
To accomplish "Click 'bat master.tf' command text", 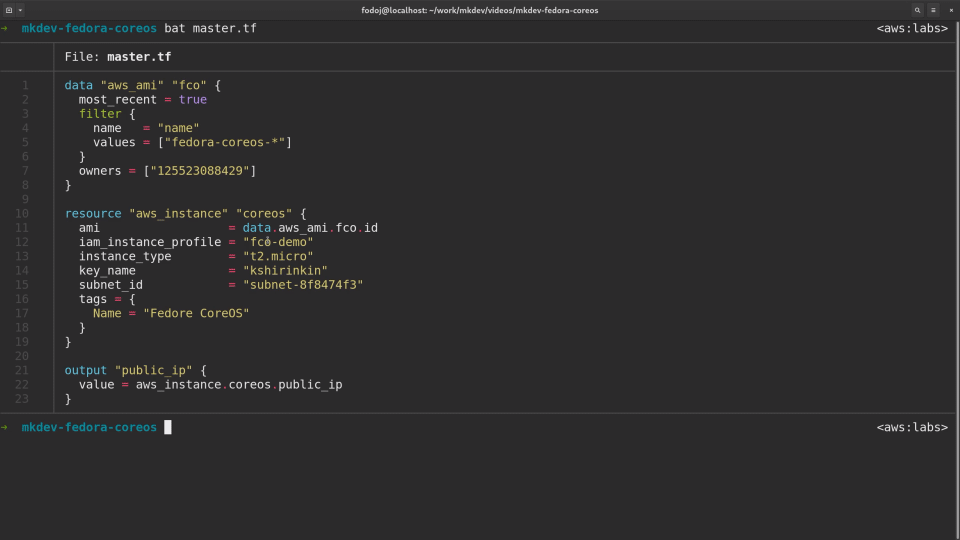I will point(210,28).
